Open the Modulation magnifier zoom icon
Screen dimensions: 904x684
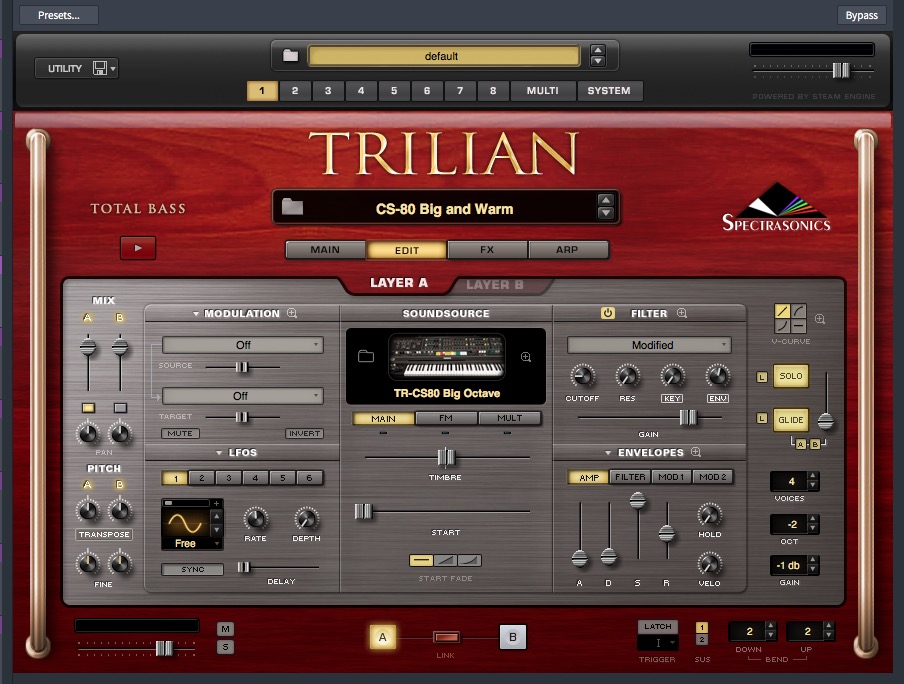[292, 313]
